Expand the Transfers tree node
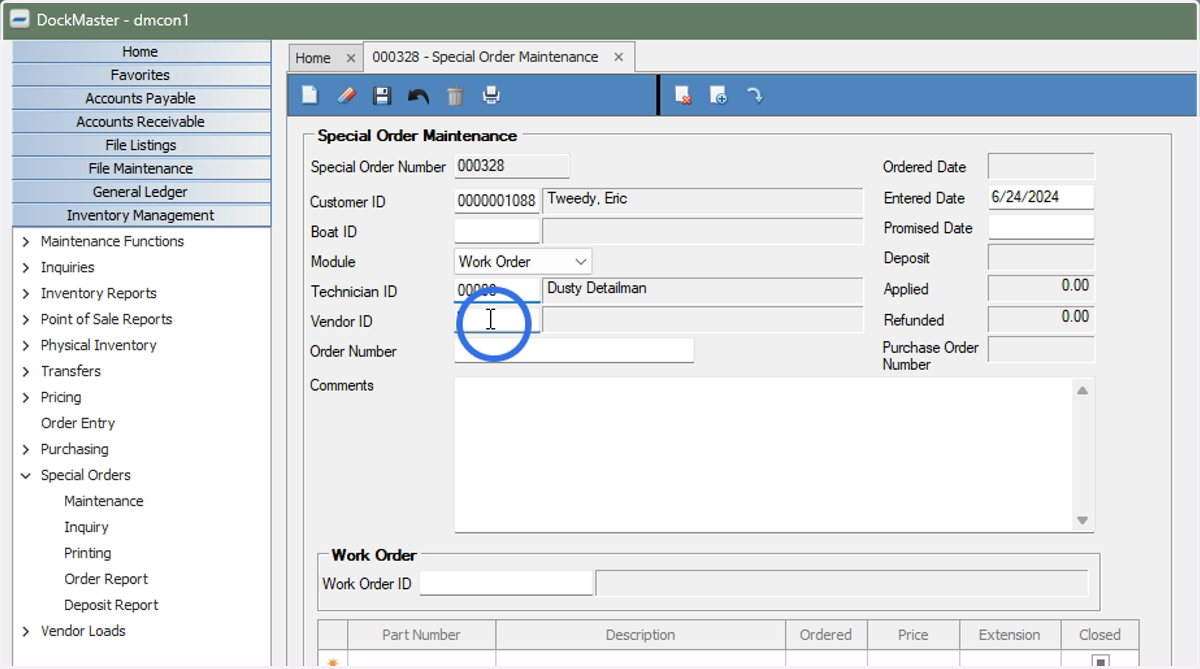 pyautogui.click(x=26, y=371)
